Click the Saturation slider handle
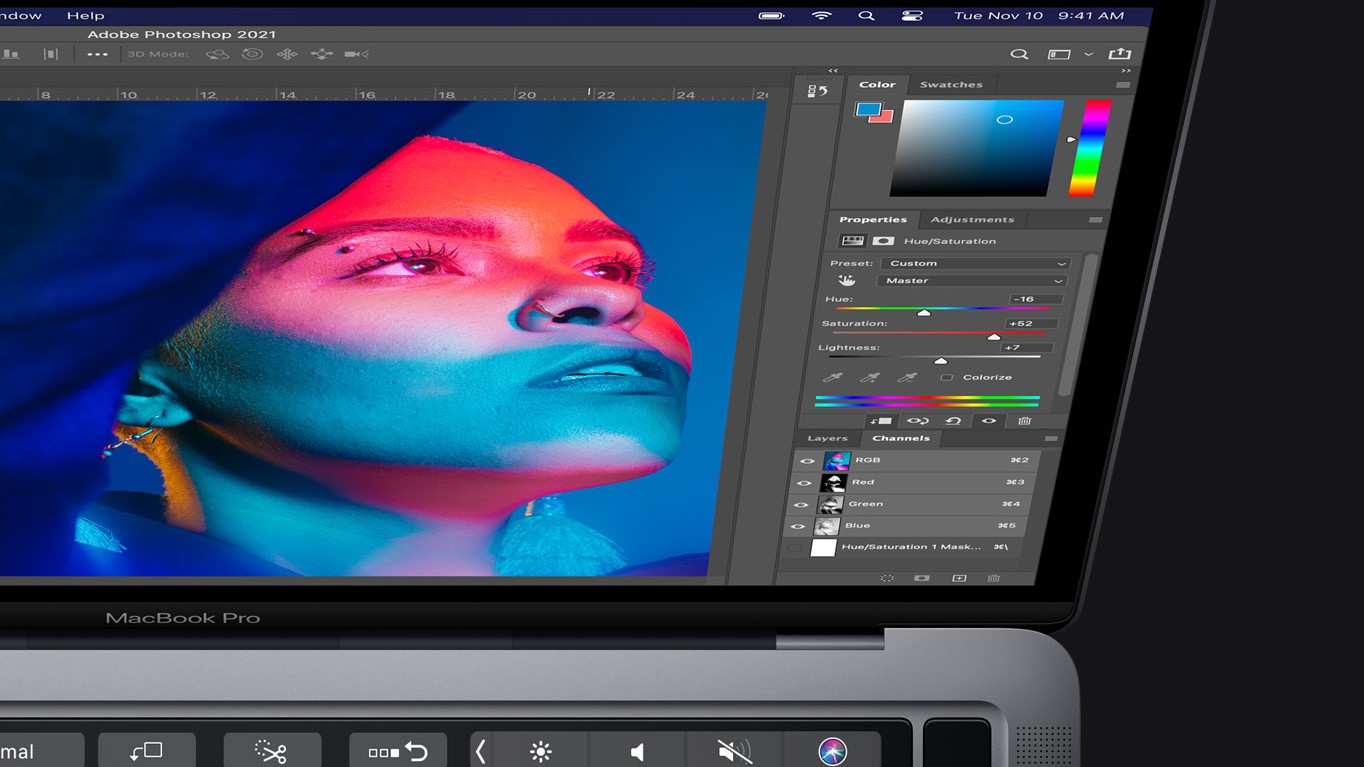 pyautogui.click(x=993, y=337)
